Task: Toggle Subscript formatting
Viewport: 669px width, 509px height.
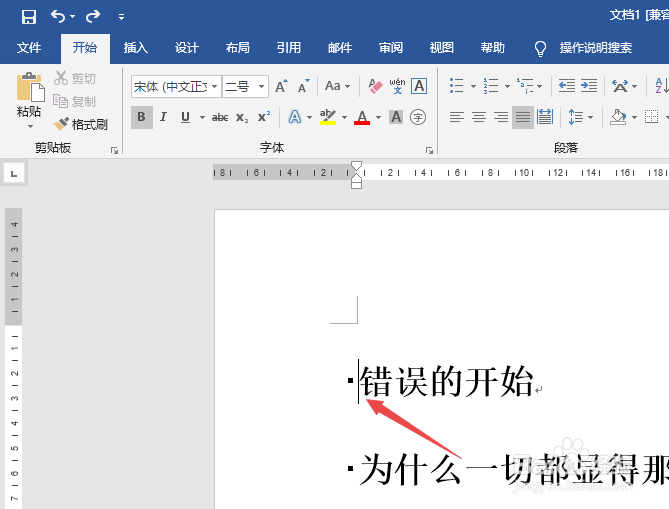Action: coord(242,117)
